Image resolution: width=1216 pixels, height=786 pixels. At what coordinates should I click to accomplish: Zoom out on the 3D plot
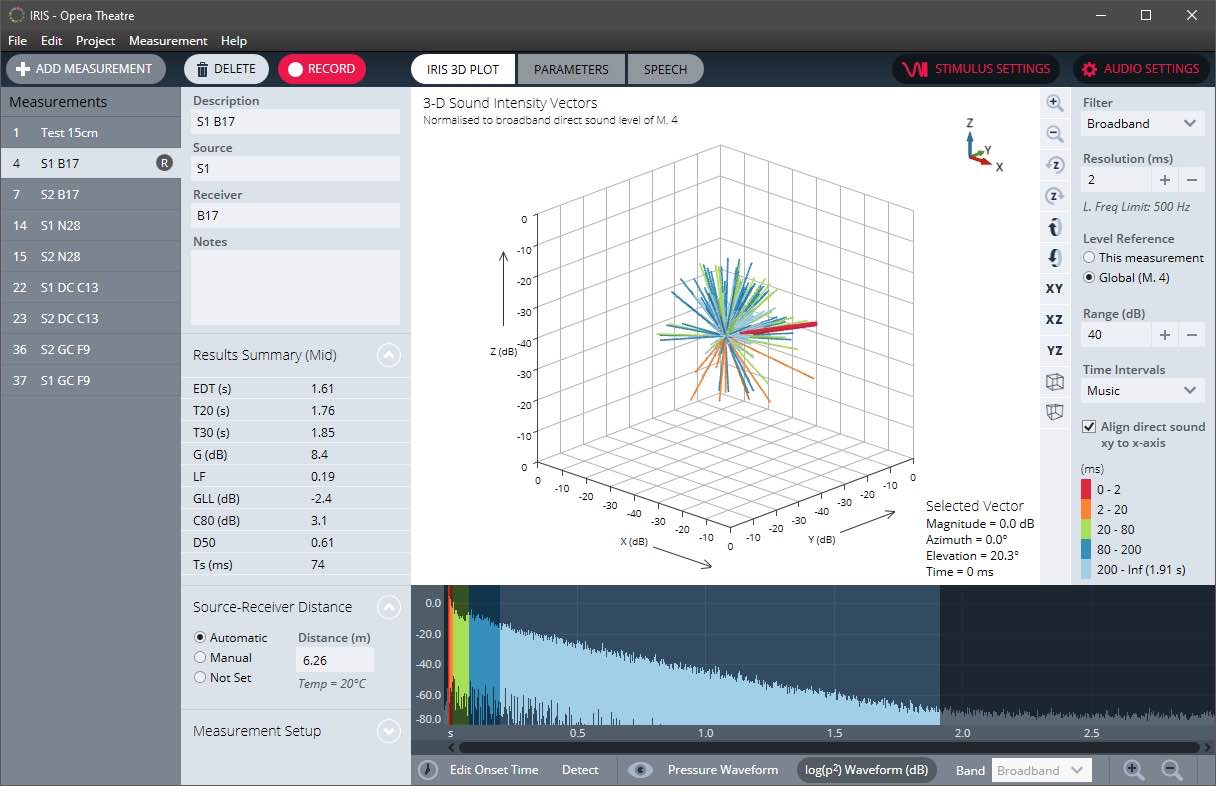tap(1054, 133)
